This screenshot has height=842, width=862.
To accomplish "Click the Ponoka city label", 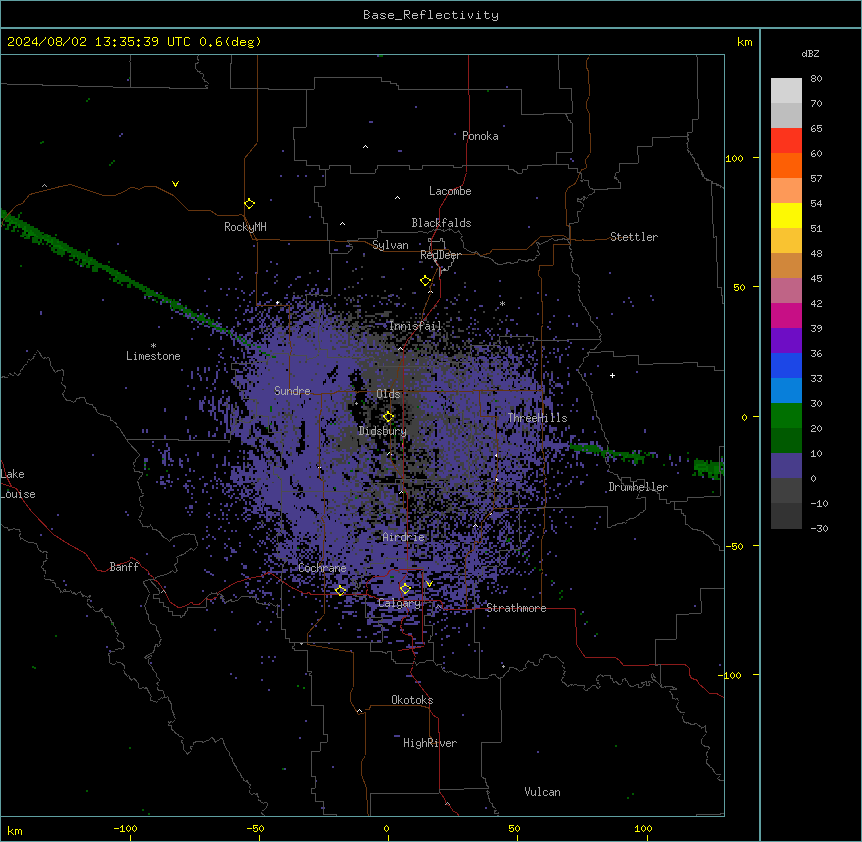I will (480, 136).
